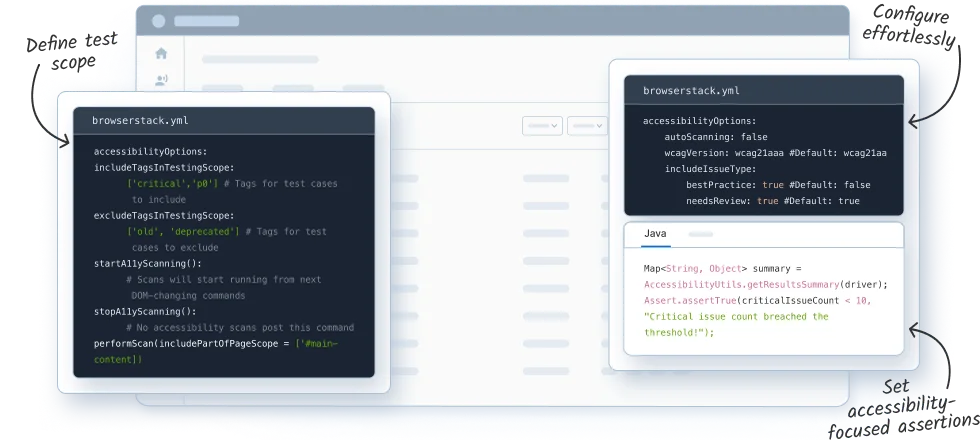Click the includeIssueType: line
The height and width of the screenshot is (440, 980).
point(710,169)
